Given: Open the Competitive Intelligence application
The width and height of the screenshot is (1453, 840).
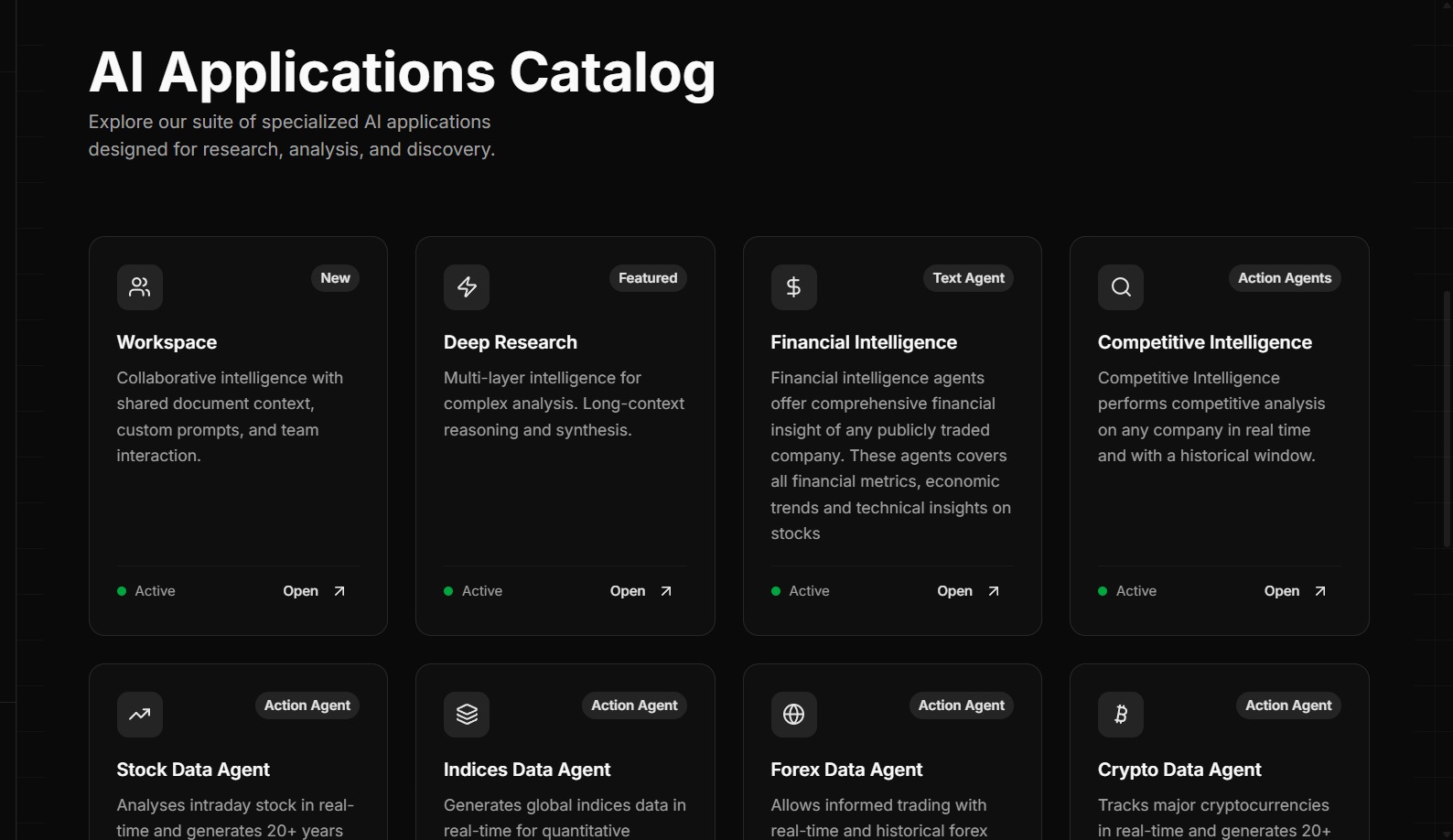Looking at the screenshot, I should 1297,591.
